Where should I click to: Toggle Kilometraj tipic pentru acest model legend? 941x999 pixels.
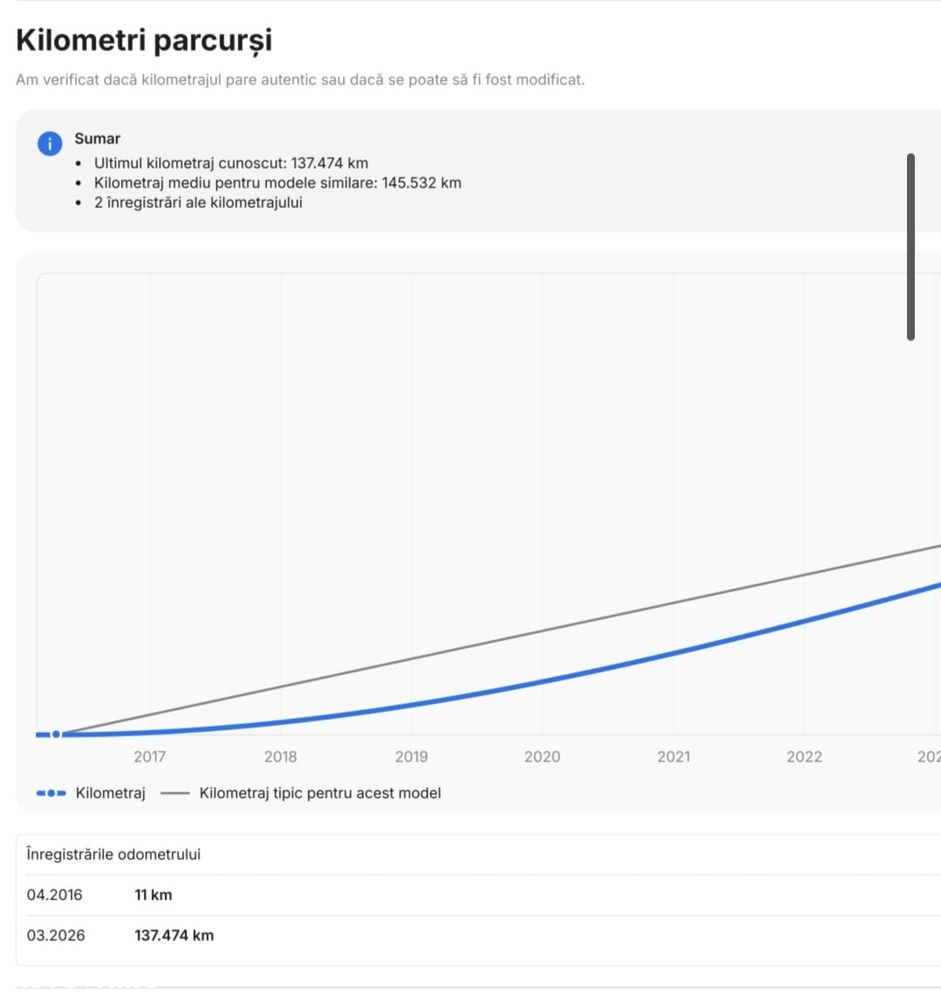pyautogui.click(x=320, y=793)
